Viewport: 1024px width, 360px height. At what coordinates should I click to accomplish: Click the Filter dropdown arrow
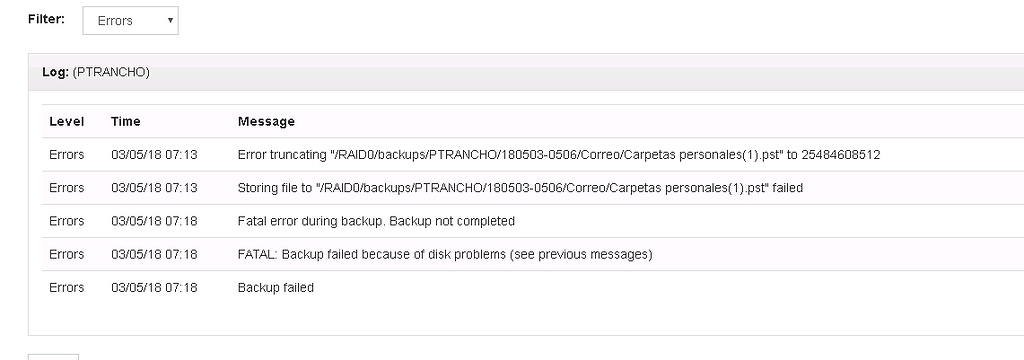(170, 20)
